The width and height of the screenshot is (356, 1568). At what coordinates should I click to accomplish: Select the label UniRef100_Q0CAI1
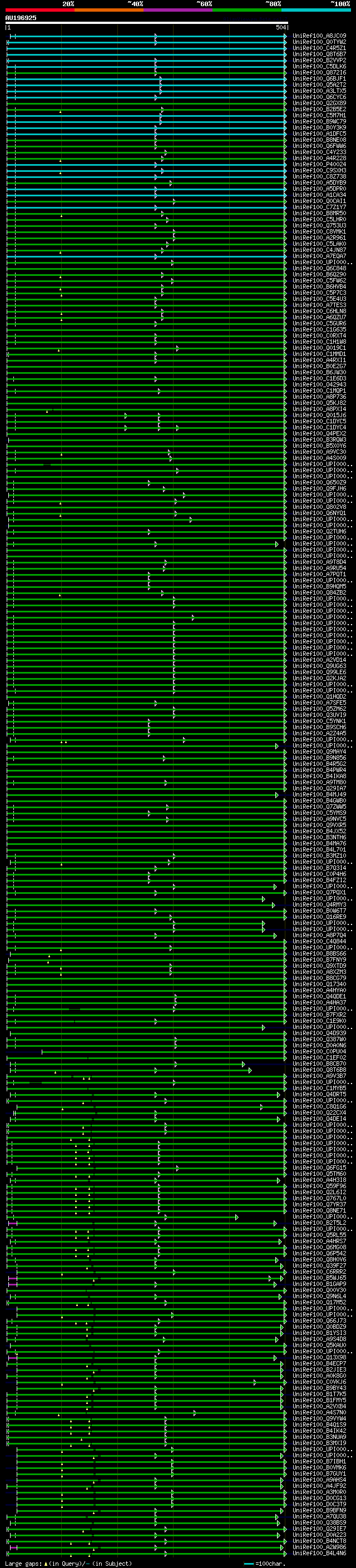click(x=319, y=201)
